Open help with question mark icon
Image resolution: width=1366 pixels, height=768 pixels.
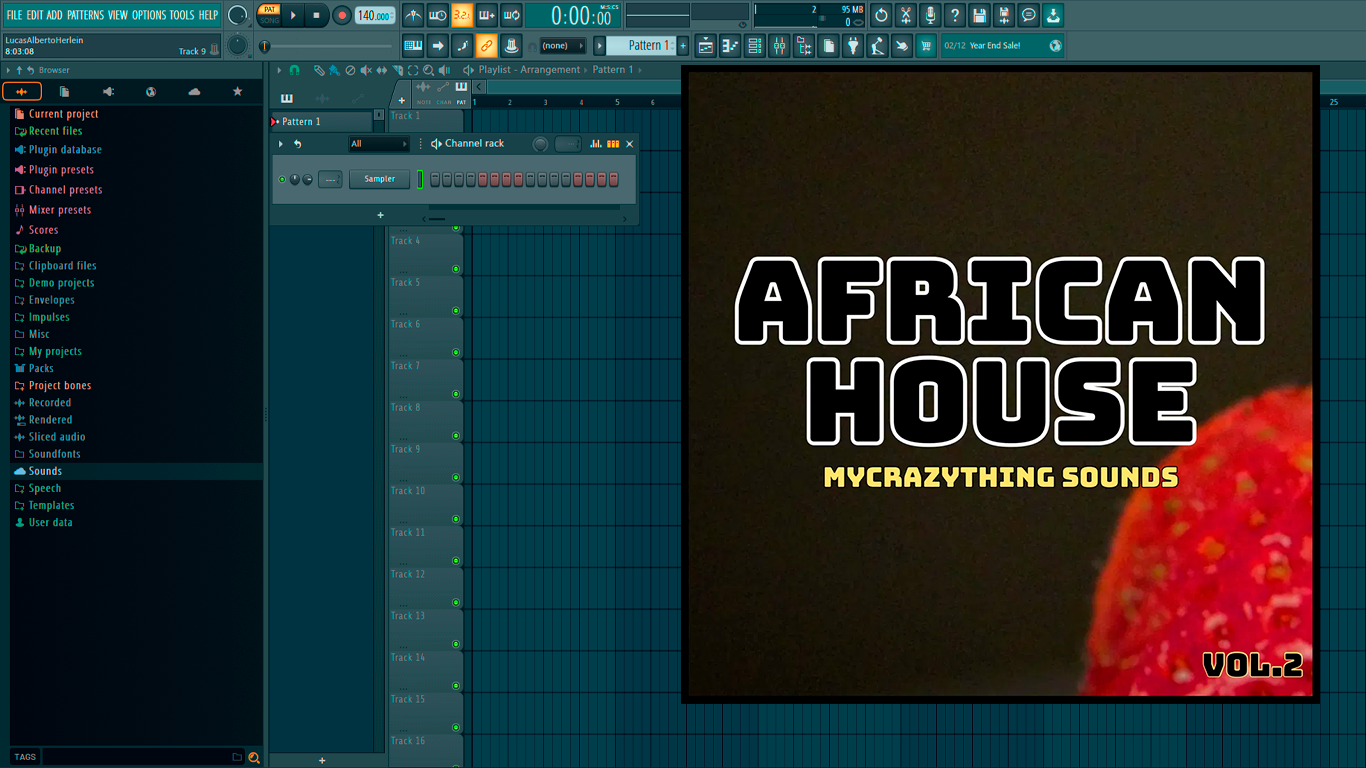point(955,15)
